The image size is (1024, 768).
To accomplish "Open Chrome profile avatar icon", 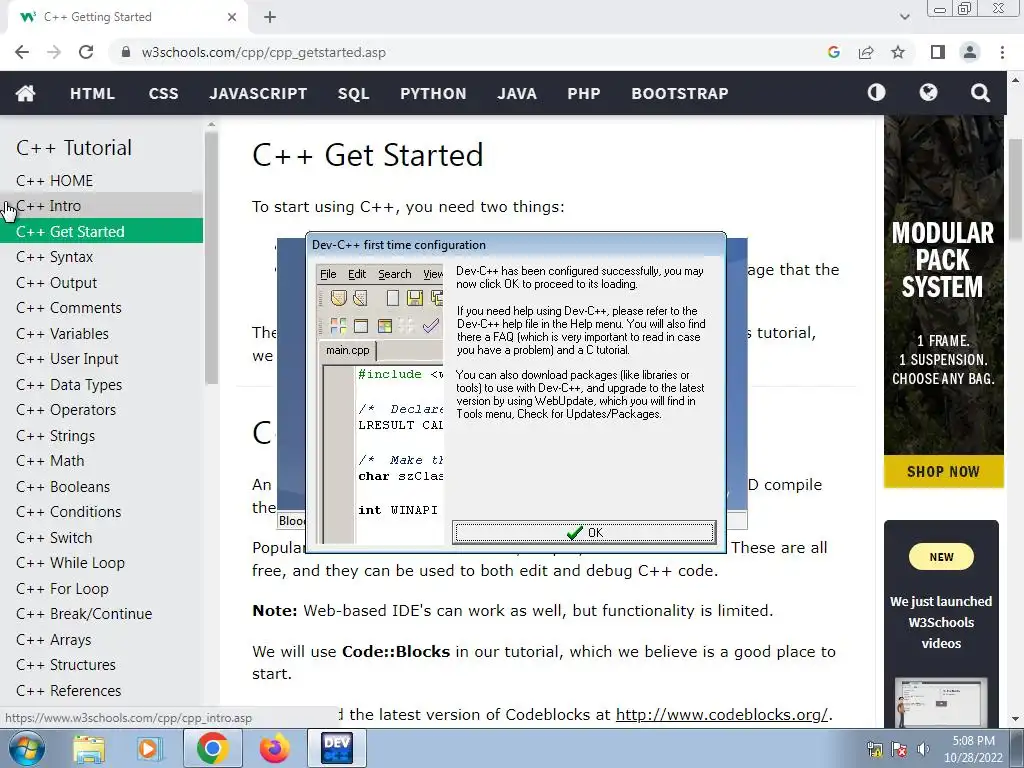I will 970,52.
